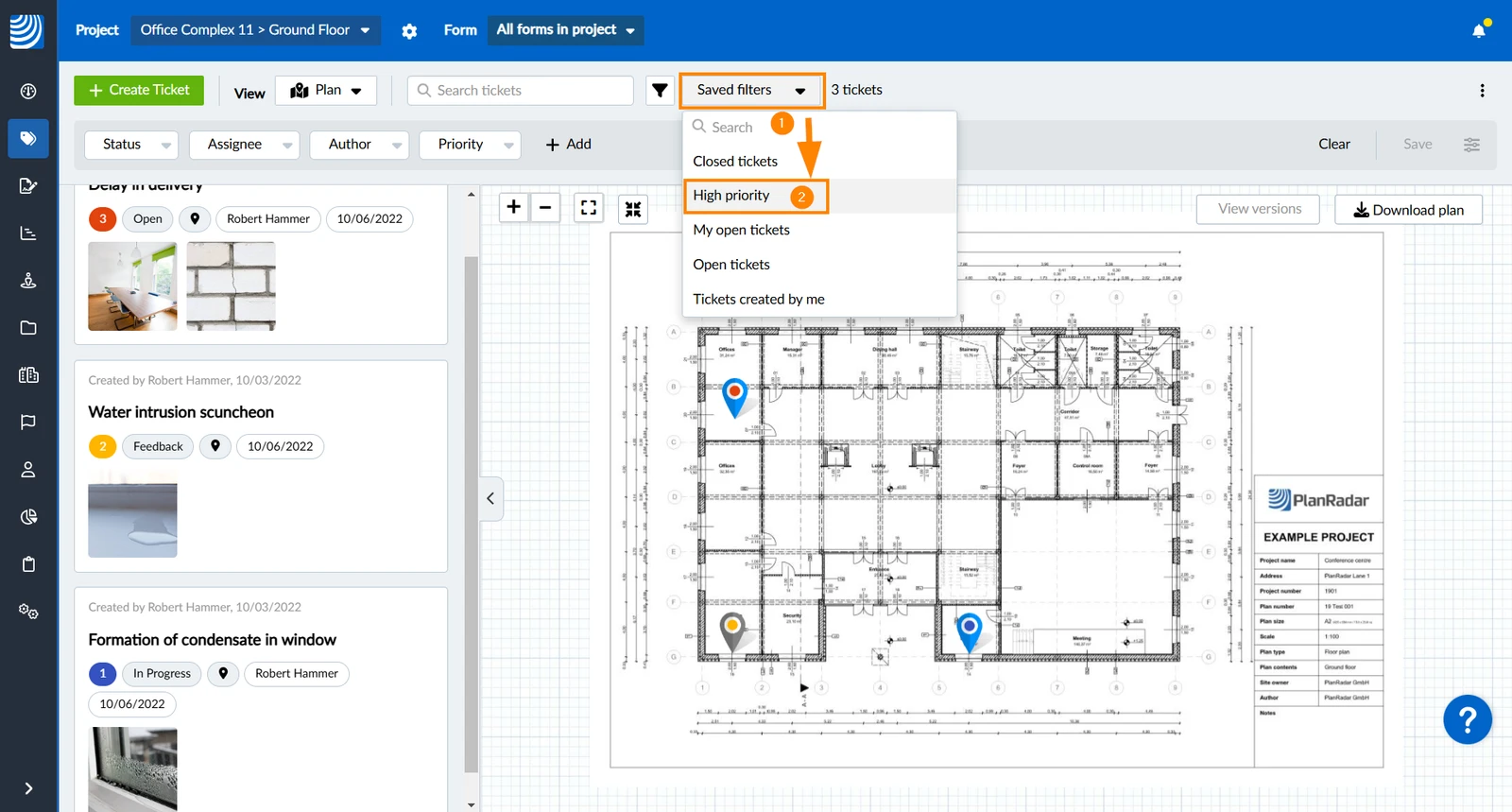Click the Create Ticket button
The image size is (1512, 812).
(x=139, y=90)
